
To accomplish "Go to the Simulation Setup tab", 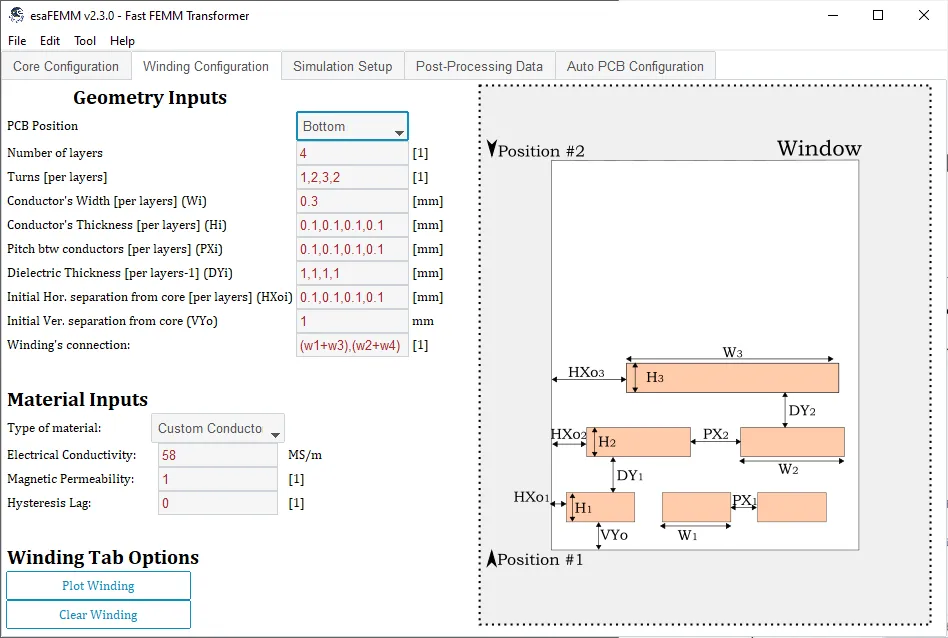I will point(343,67).
